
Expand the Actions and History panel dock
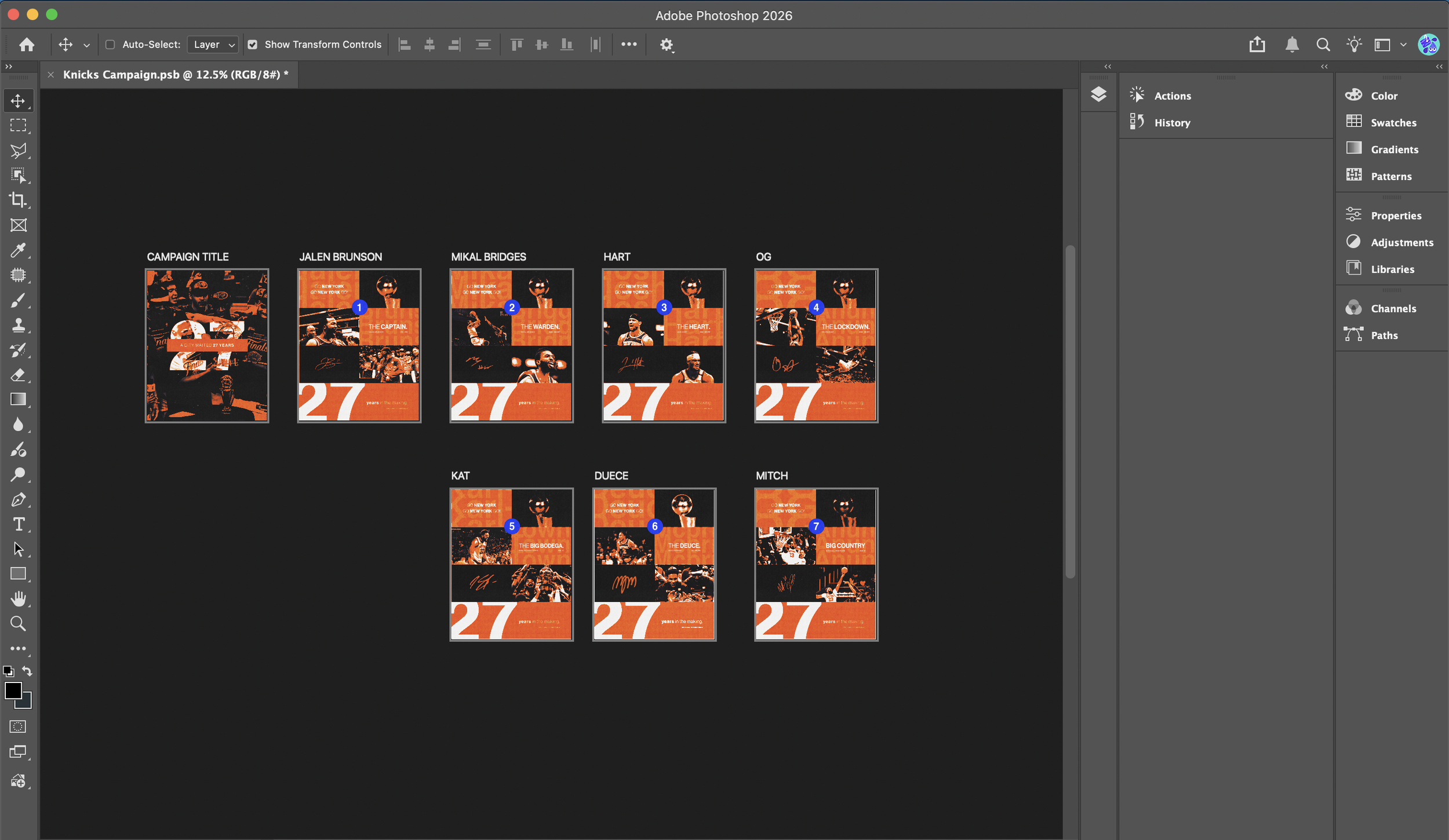(1324, 67)
